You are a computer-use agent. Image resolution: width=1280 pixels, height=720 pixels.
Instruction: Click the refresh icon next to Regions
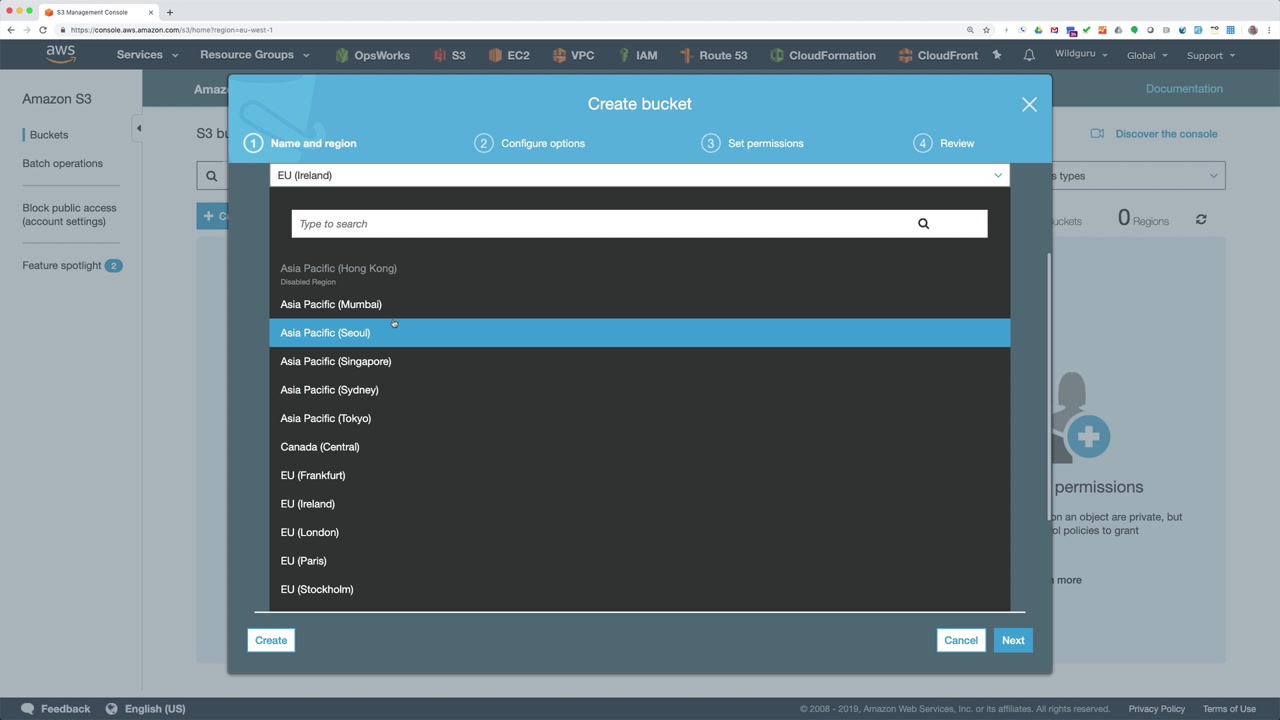click(1201, 219)
